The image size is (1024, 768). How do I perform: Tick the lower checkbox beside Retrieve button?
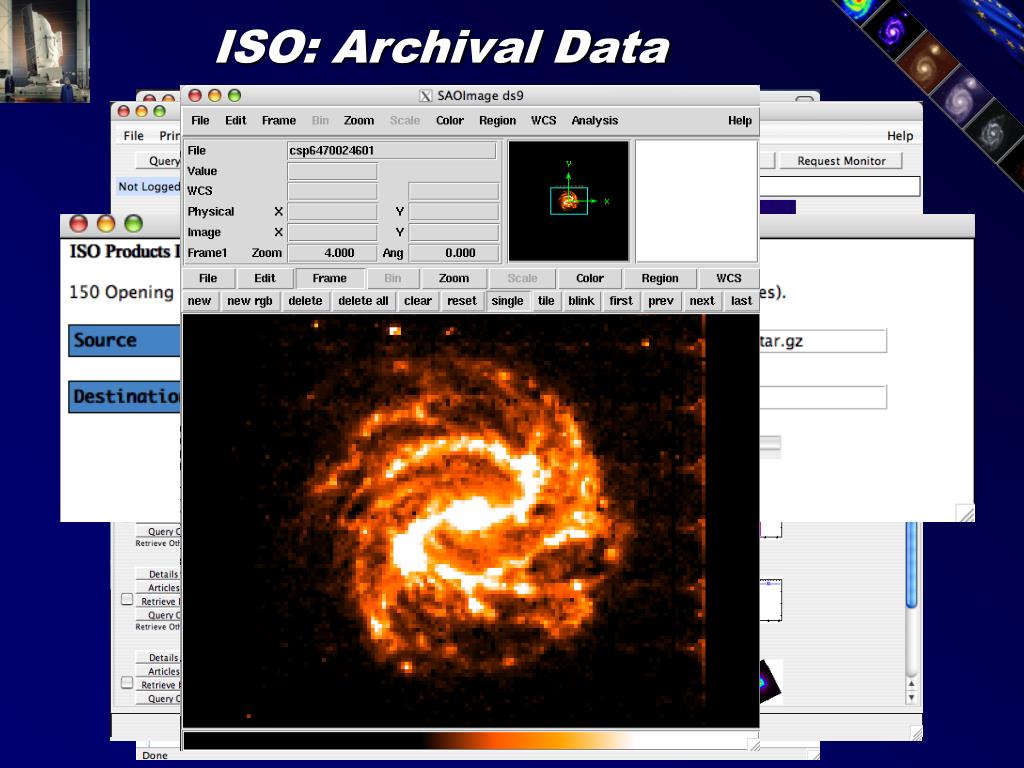[x=127, y=683]
